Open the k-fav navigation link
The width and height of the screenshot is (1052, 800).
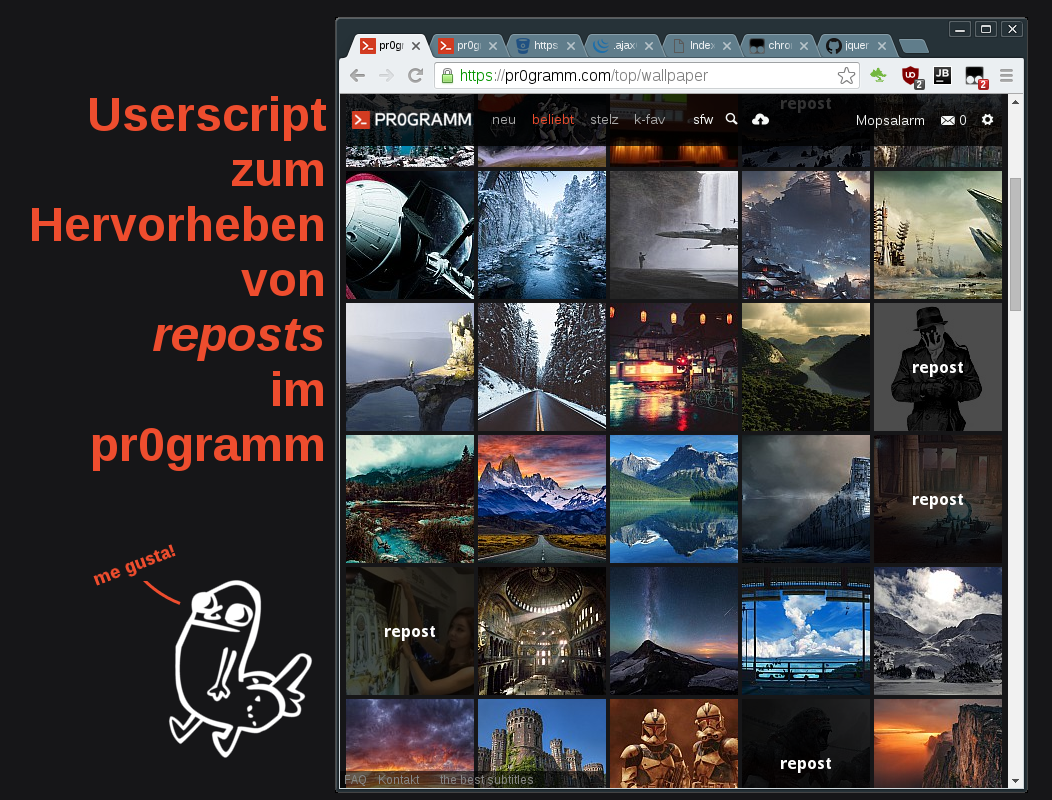tap(649, 120)
